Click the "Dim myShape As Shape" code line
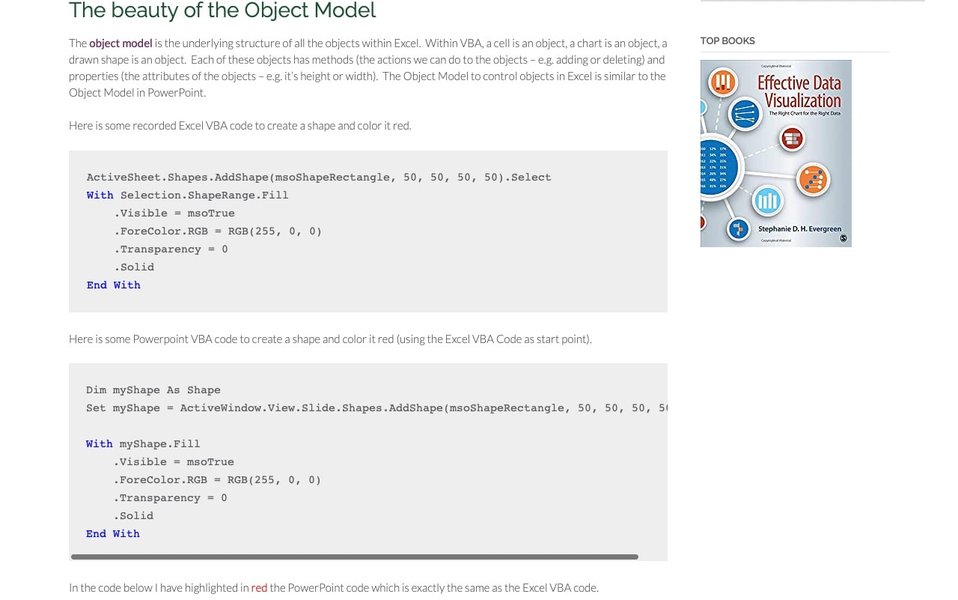 (153, 390)
